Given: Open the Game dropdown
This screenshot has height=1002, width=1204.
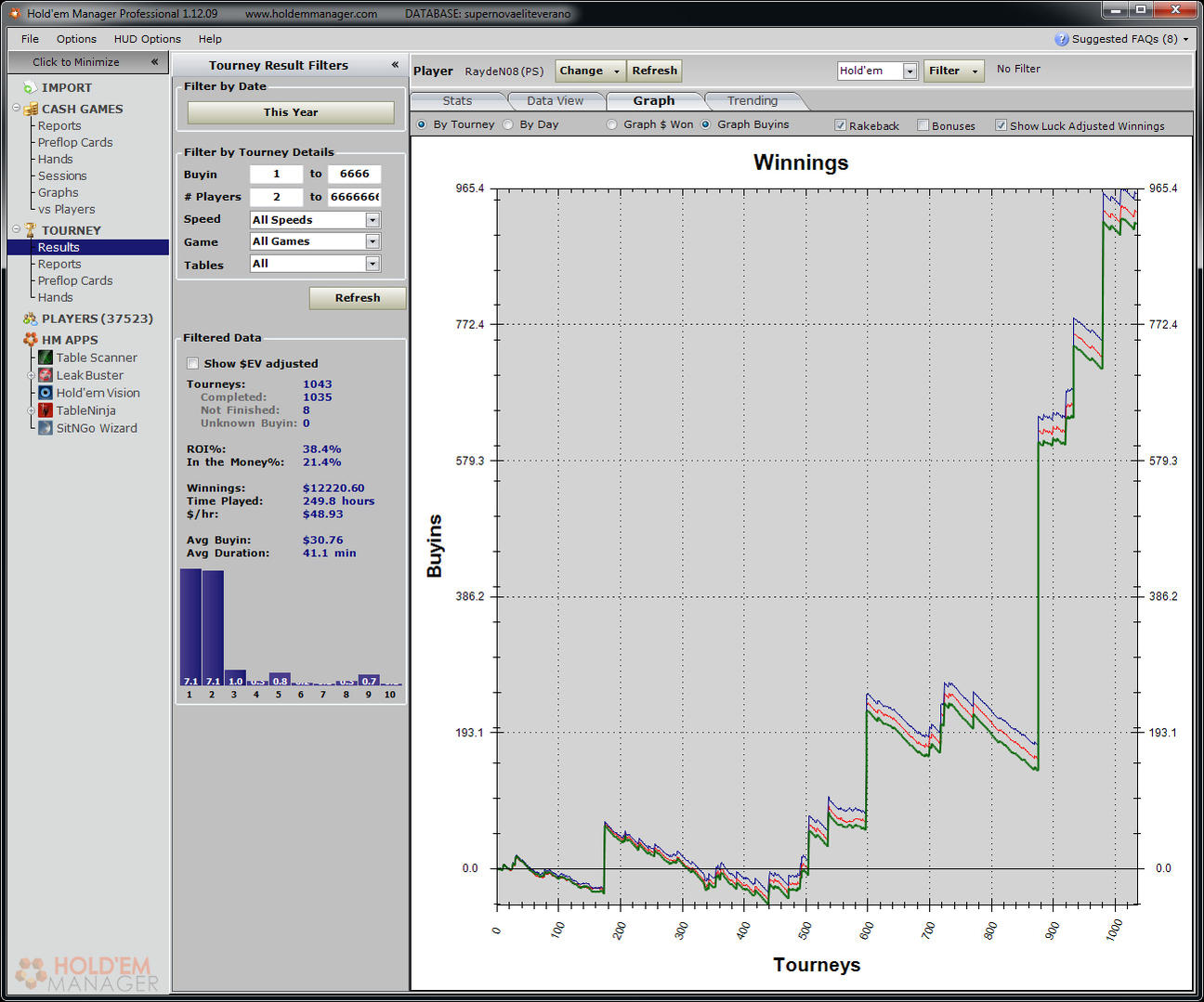Looking at the screenshot, I should [373, 241].
